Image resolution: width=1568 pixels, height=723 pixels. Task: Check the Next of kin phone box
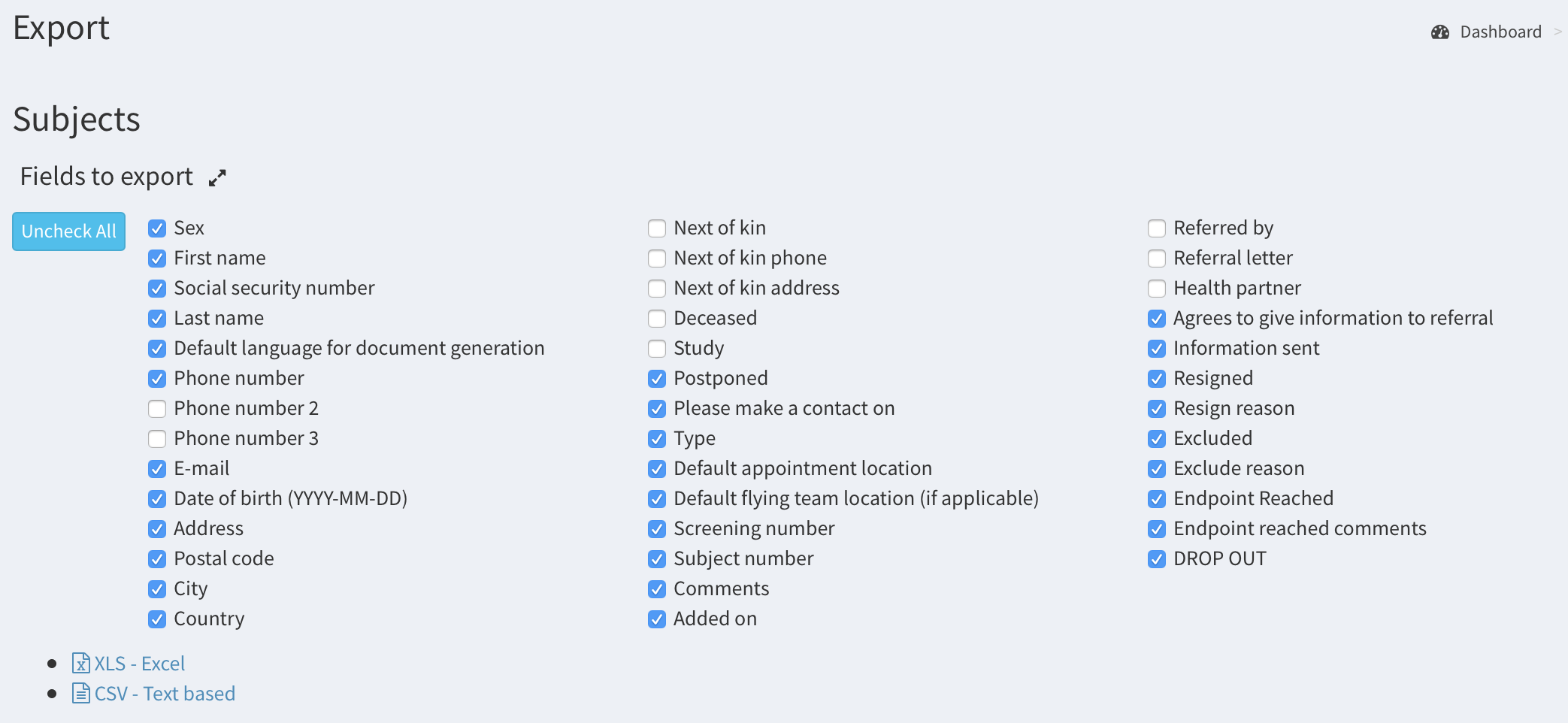point(657,259)
